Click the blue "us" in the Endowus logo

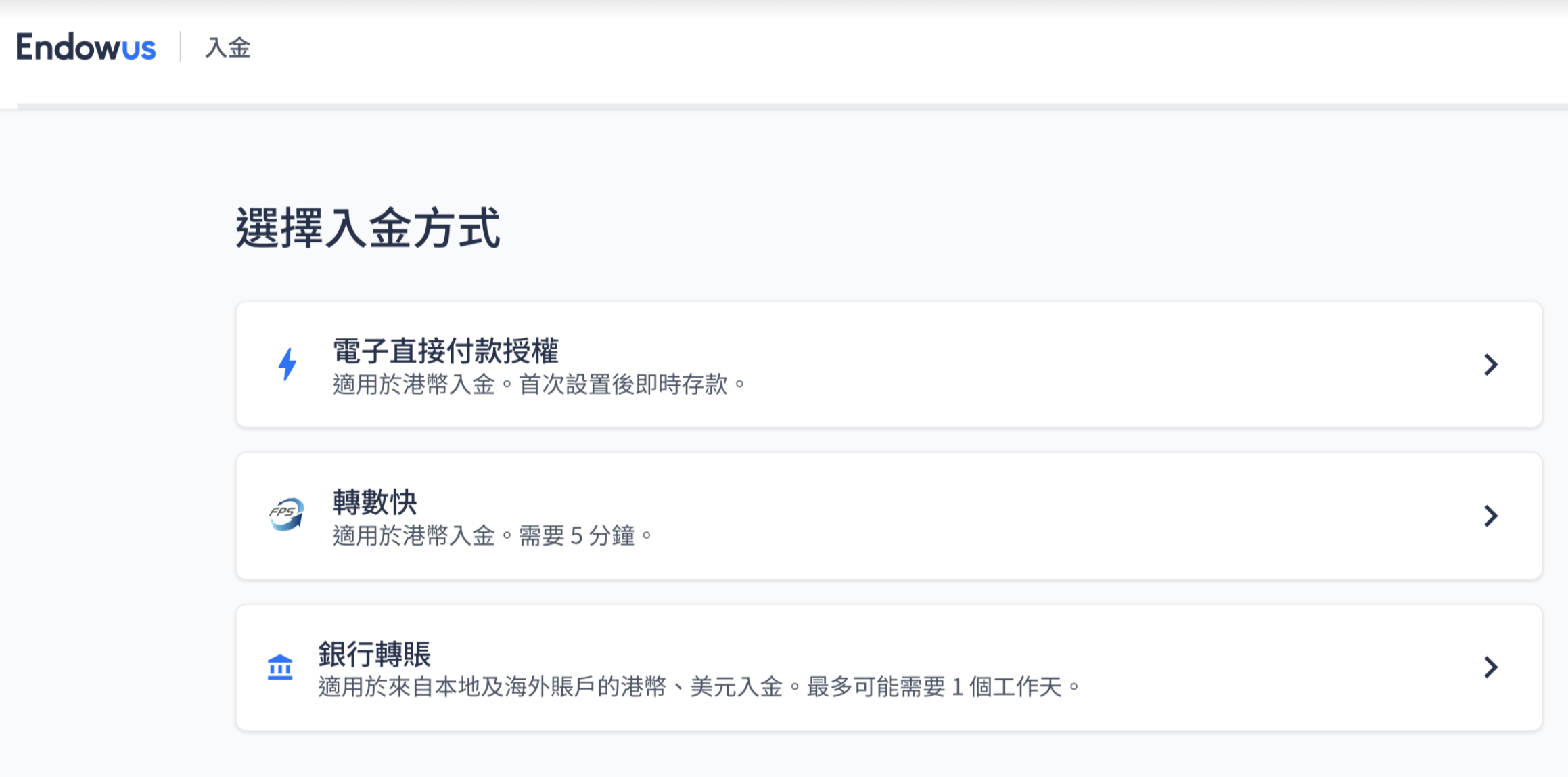(x=139, y=49)
